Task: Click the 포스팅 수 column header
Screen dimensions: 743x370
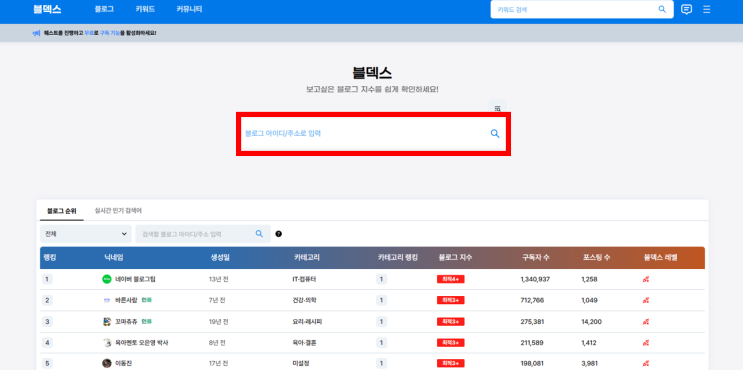Action: 596,258
